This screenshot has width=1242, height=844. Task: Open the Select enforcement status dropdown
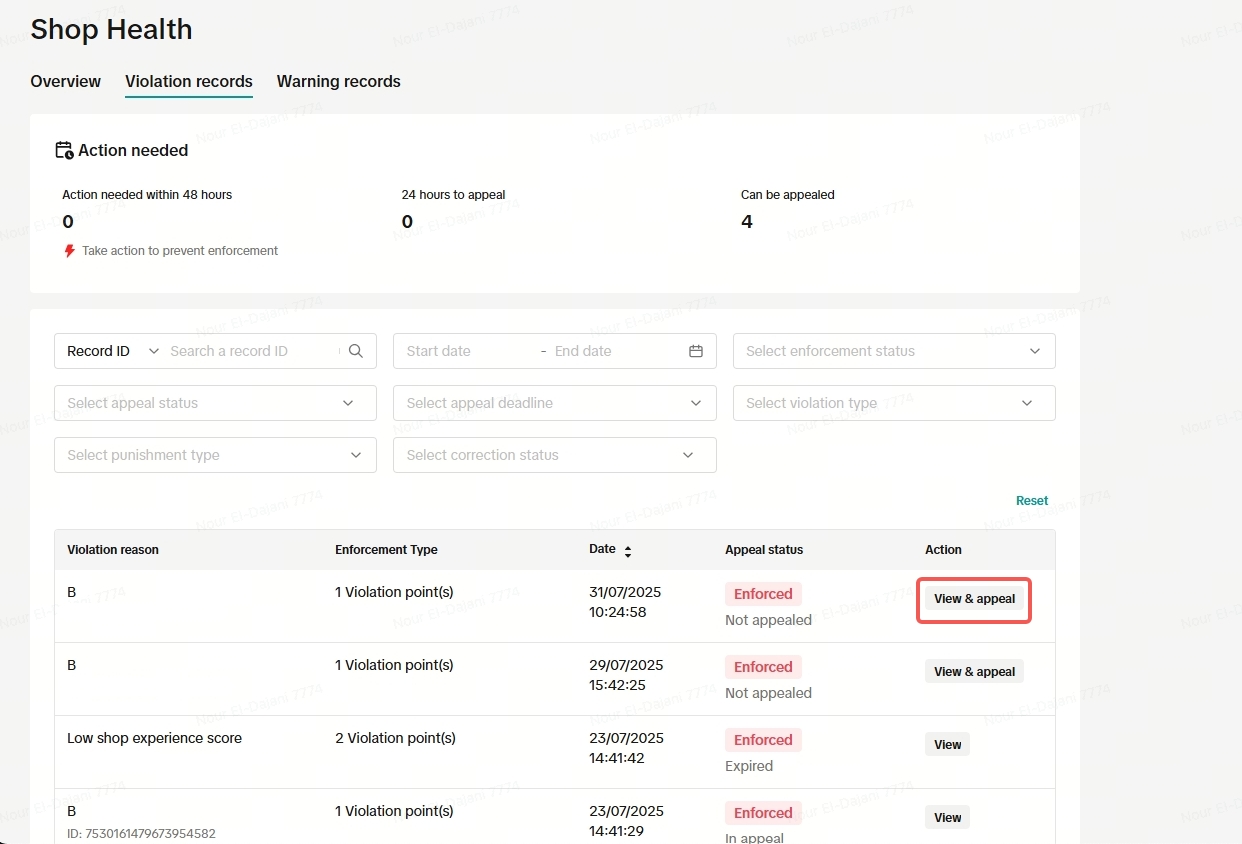pyautogui.click(x=894, y=351)
